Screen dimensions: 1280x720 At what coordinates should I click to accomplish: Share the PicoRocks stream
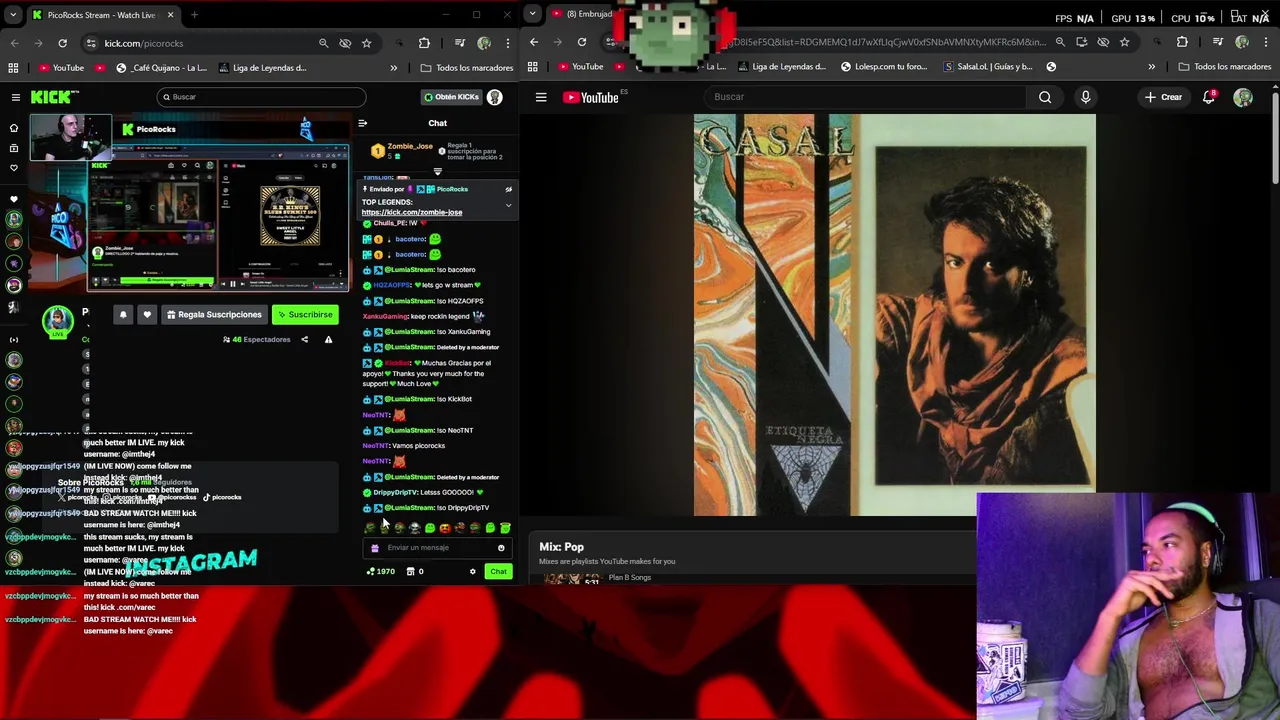tap(305, 339)
